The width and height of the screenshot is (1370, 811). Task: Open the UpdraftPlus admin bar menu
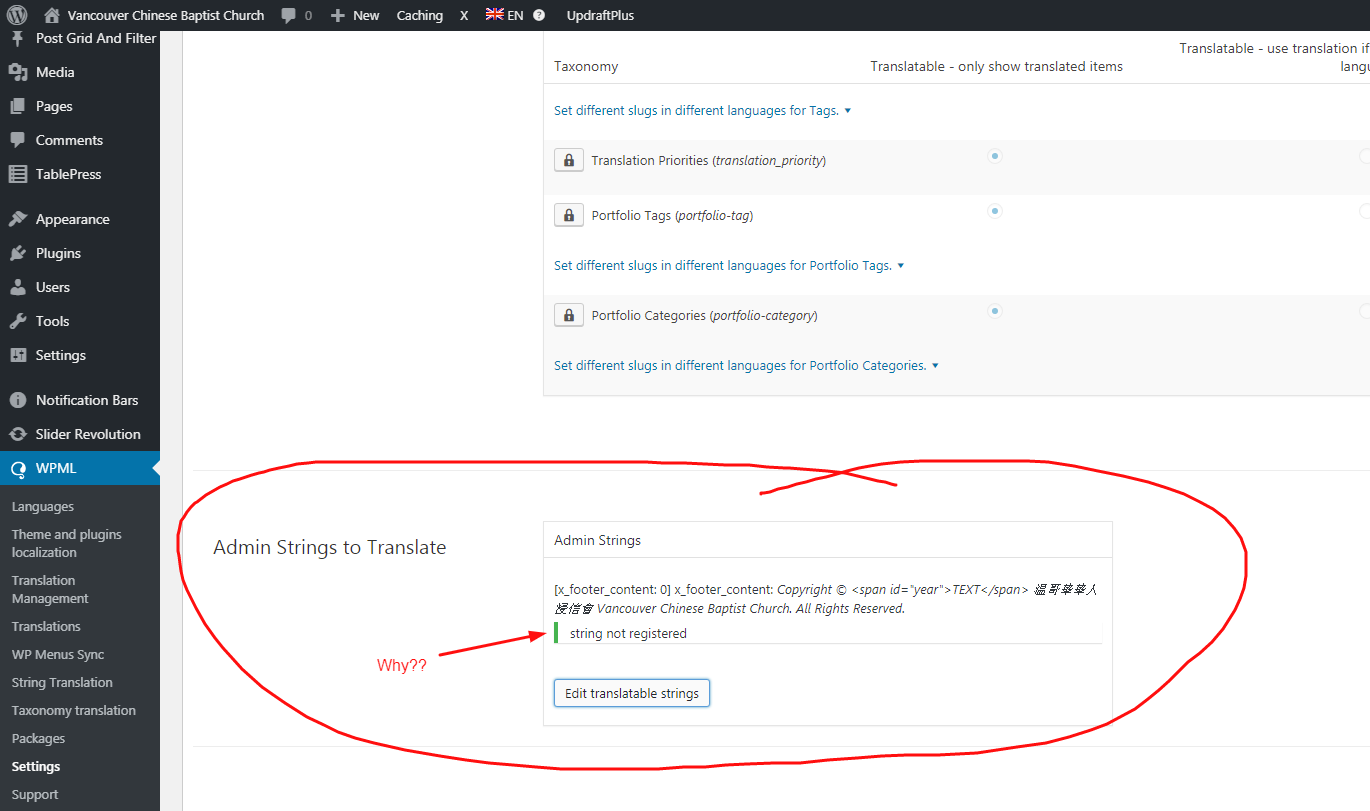coord(600,15)
